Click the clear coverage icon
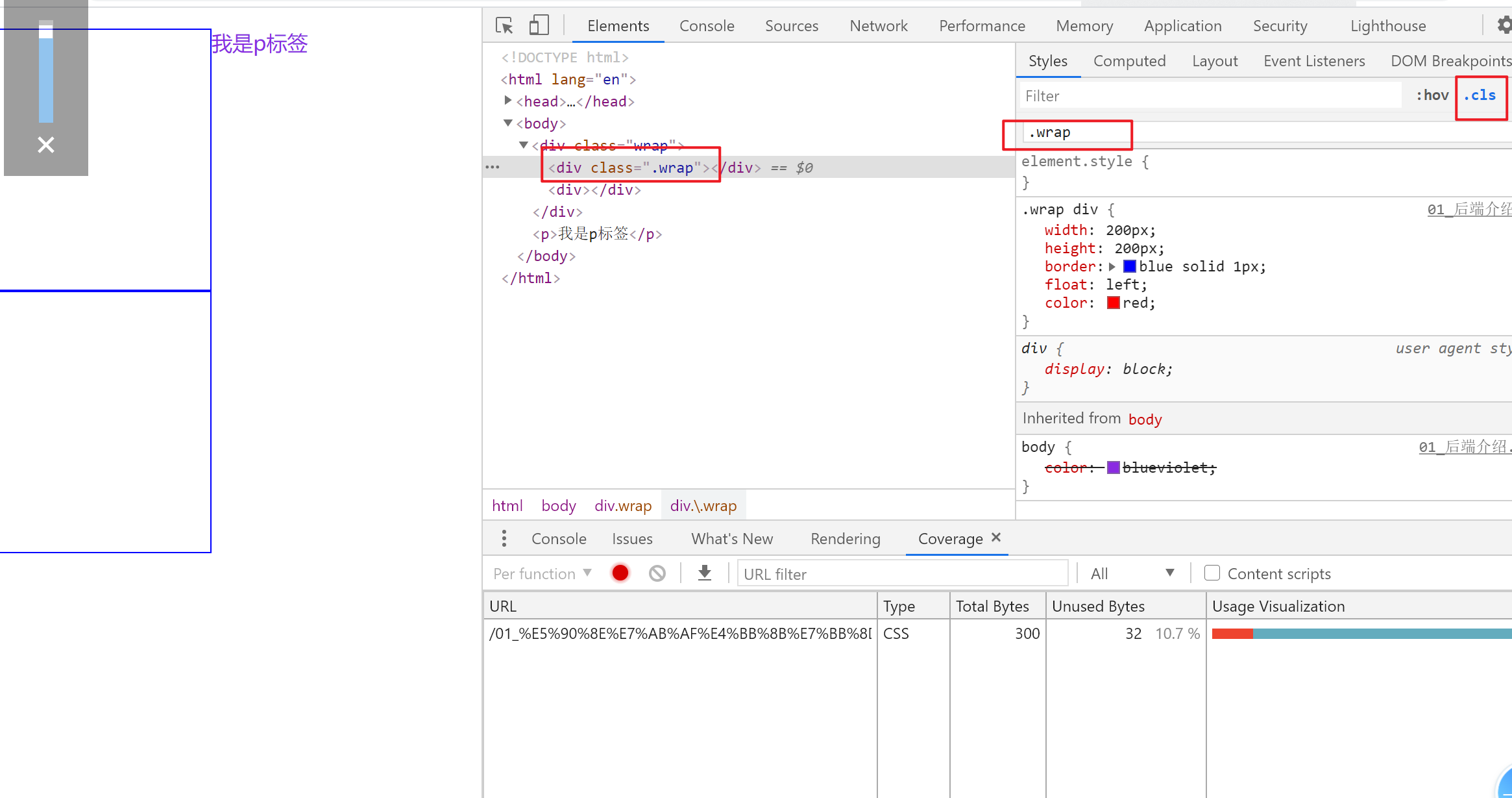 [657, 573]
